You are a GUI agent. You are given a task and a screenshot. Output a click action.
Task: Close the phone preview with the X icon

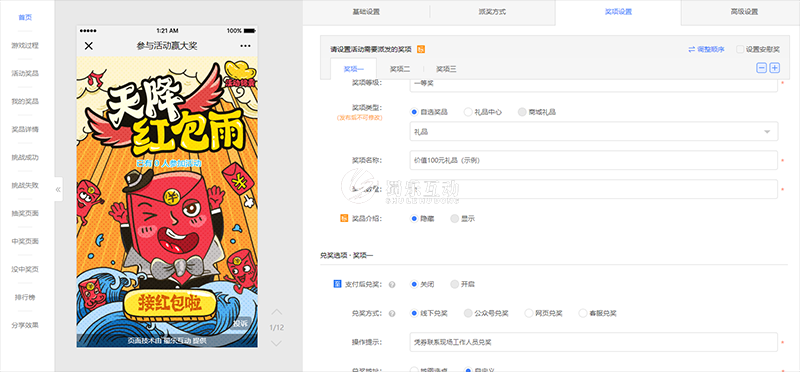89,46
